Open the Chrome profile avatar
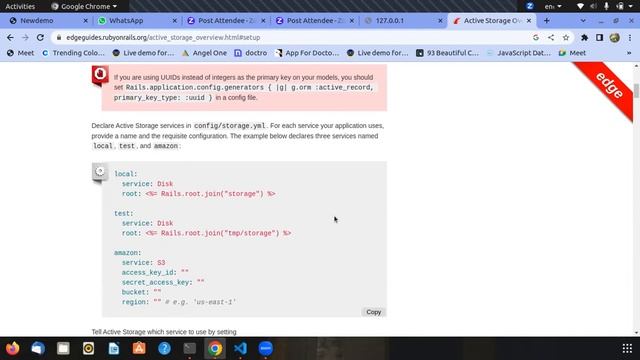 615,38
